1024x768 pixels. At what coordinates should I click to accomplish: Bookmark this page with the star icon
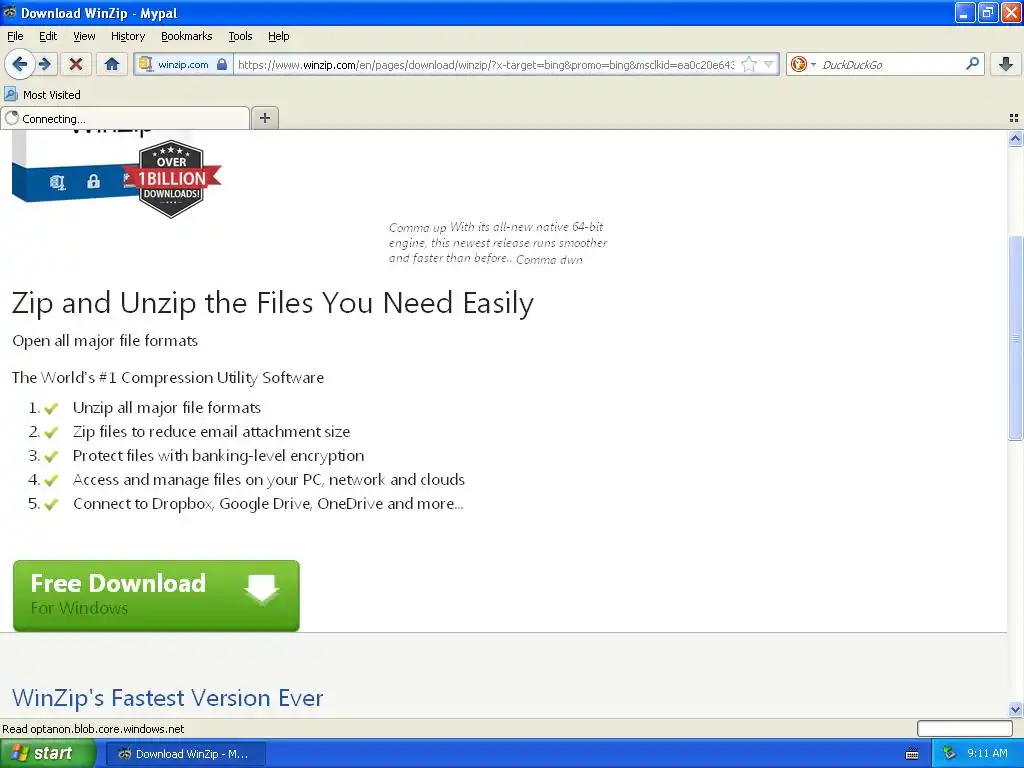(x=749, y=64)
